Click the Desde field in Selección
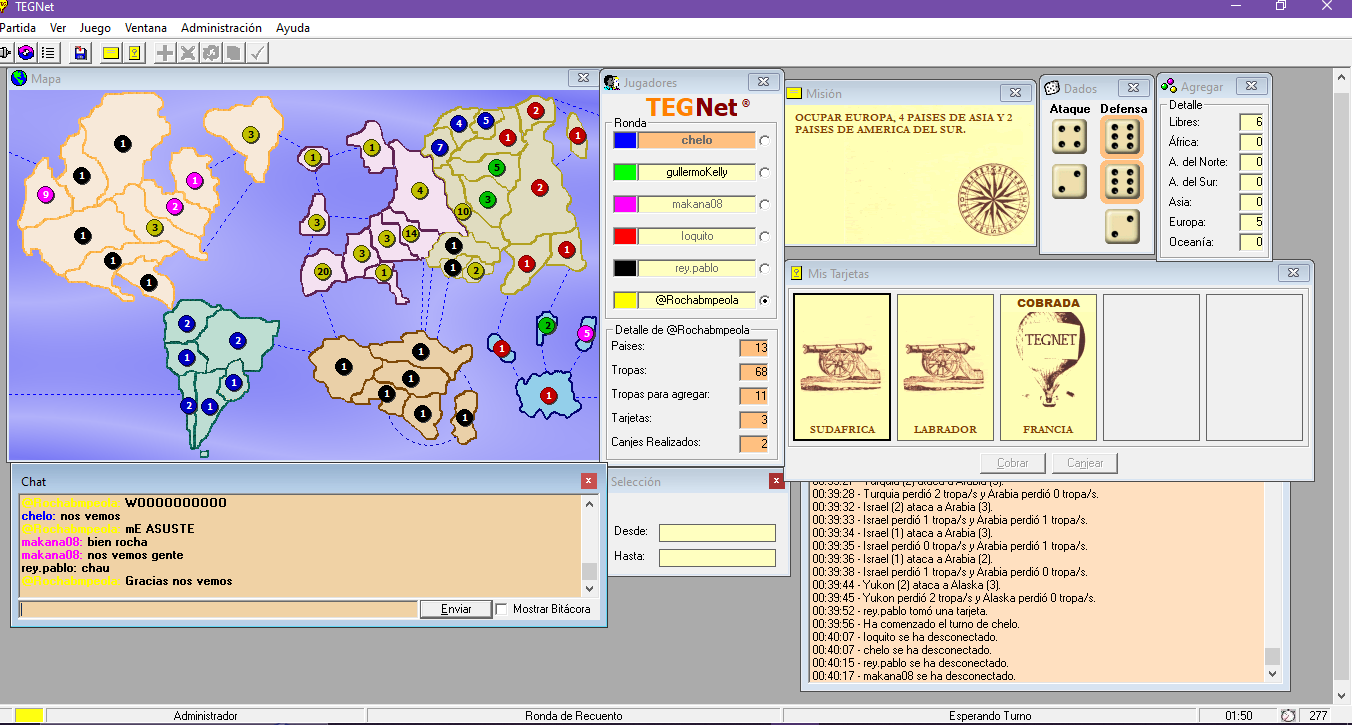Viewport: 1352px width, 725px height. point(717,533)
